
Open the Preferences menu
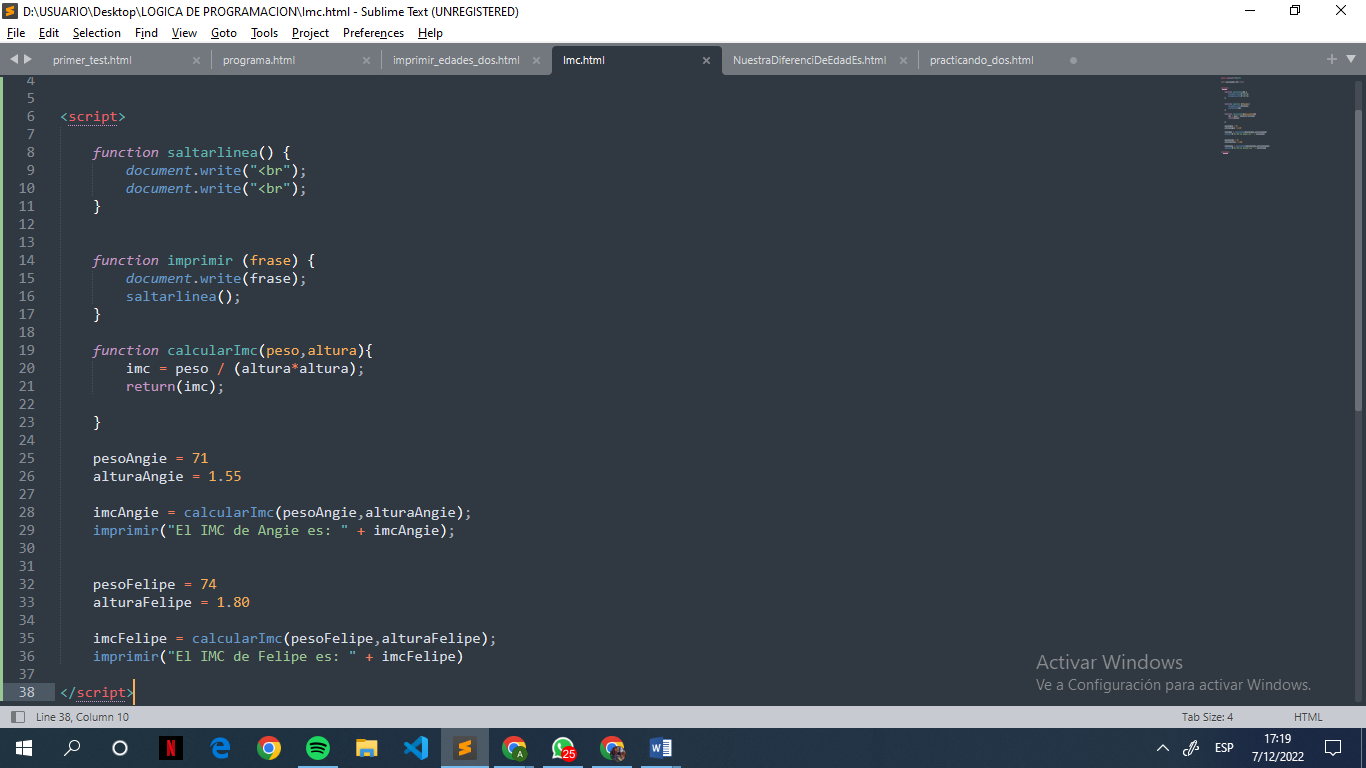coord(373,33)
